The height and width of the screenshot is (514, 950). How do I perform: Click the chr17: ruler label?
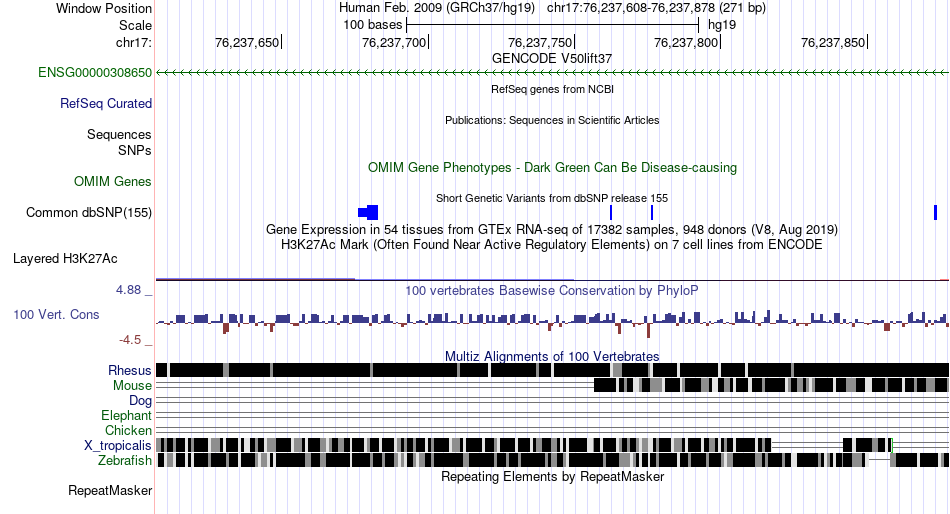(134, 42)
